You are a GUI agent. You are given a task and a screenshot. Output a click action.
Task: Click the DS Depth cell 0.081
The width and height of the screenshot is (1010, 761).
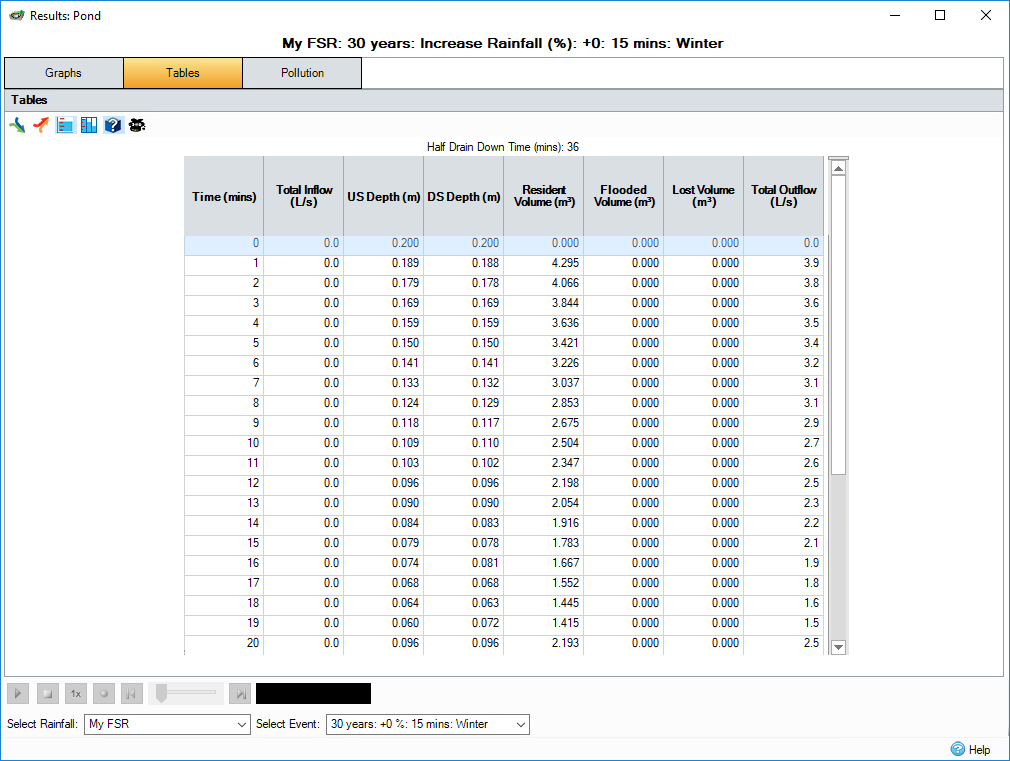(x=464, y=563)
